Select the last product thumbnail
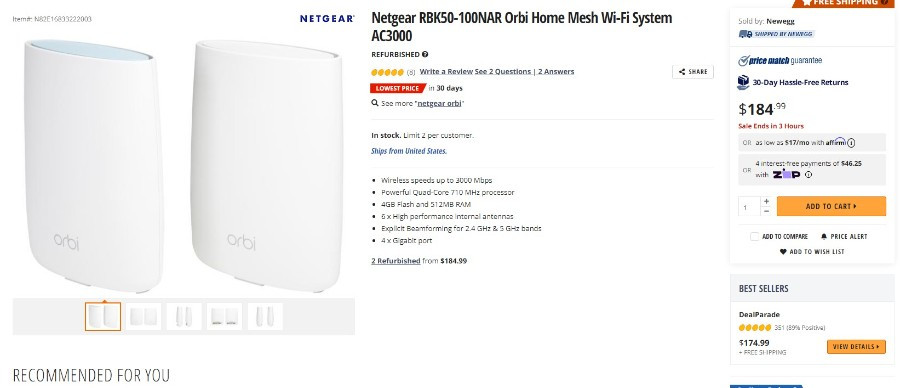This screenshot has height=388, width=900. (x=265, y=316)
